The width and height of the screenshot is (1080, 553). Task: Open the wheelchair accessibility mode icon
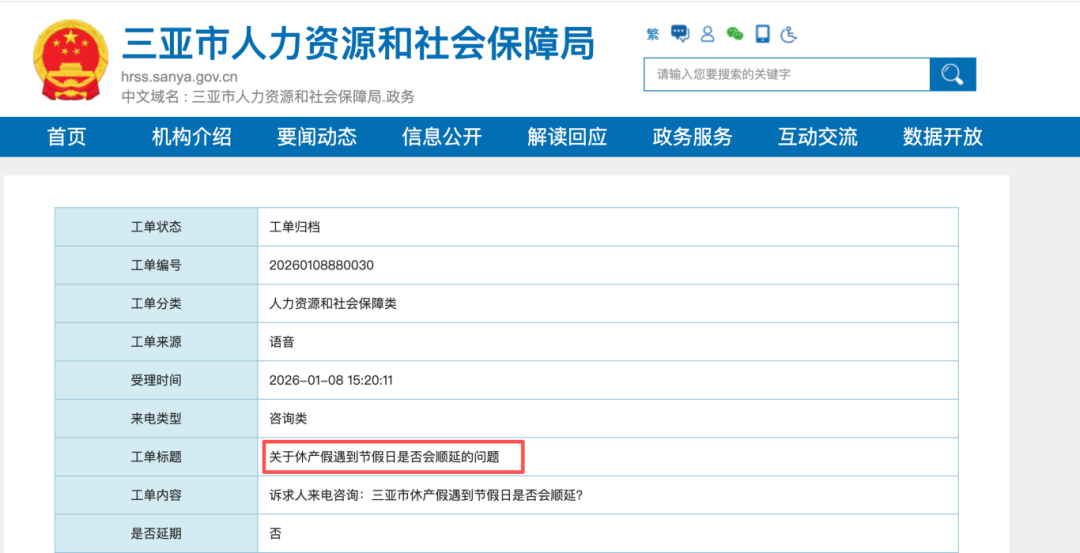[789, 34]
